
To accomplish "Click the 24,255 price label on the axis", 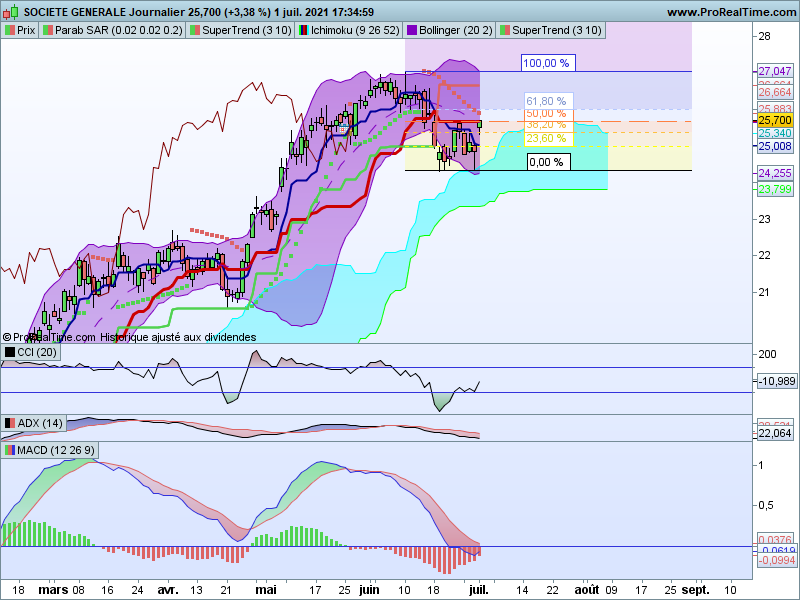I will 774,173.
